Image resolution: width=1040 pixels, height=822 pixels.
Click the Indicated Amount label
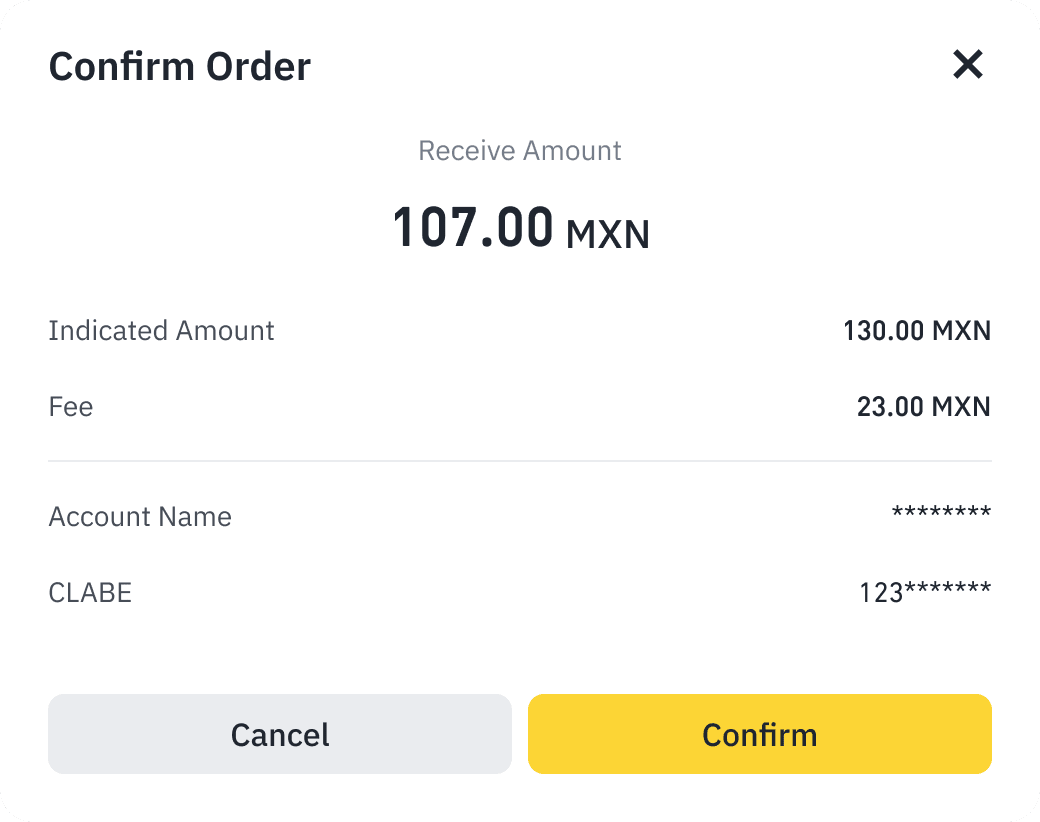click(161, 331)
